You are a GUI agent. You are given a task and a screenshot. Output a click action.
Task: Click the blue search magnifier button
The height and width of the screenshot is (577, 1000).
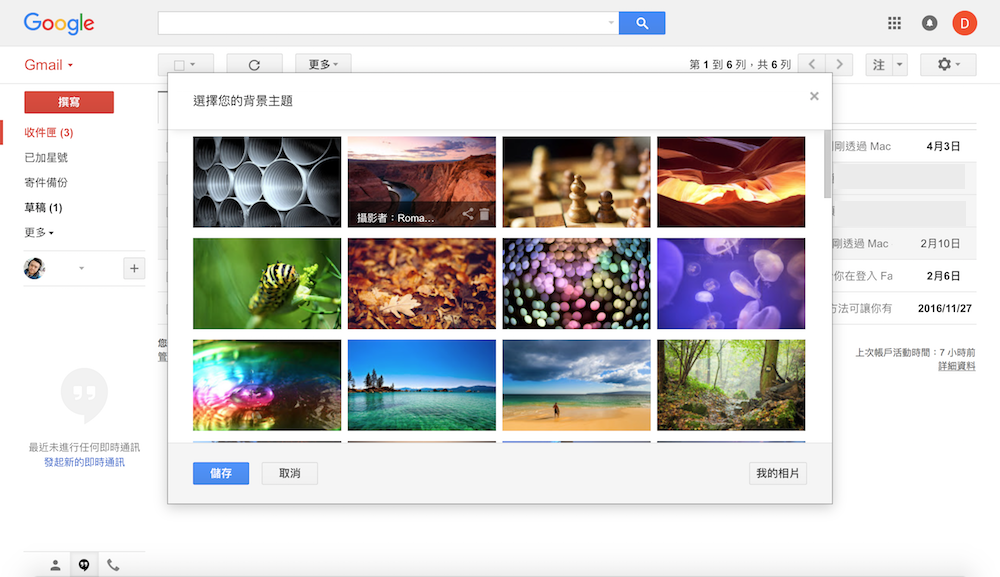point(642,23)
